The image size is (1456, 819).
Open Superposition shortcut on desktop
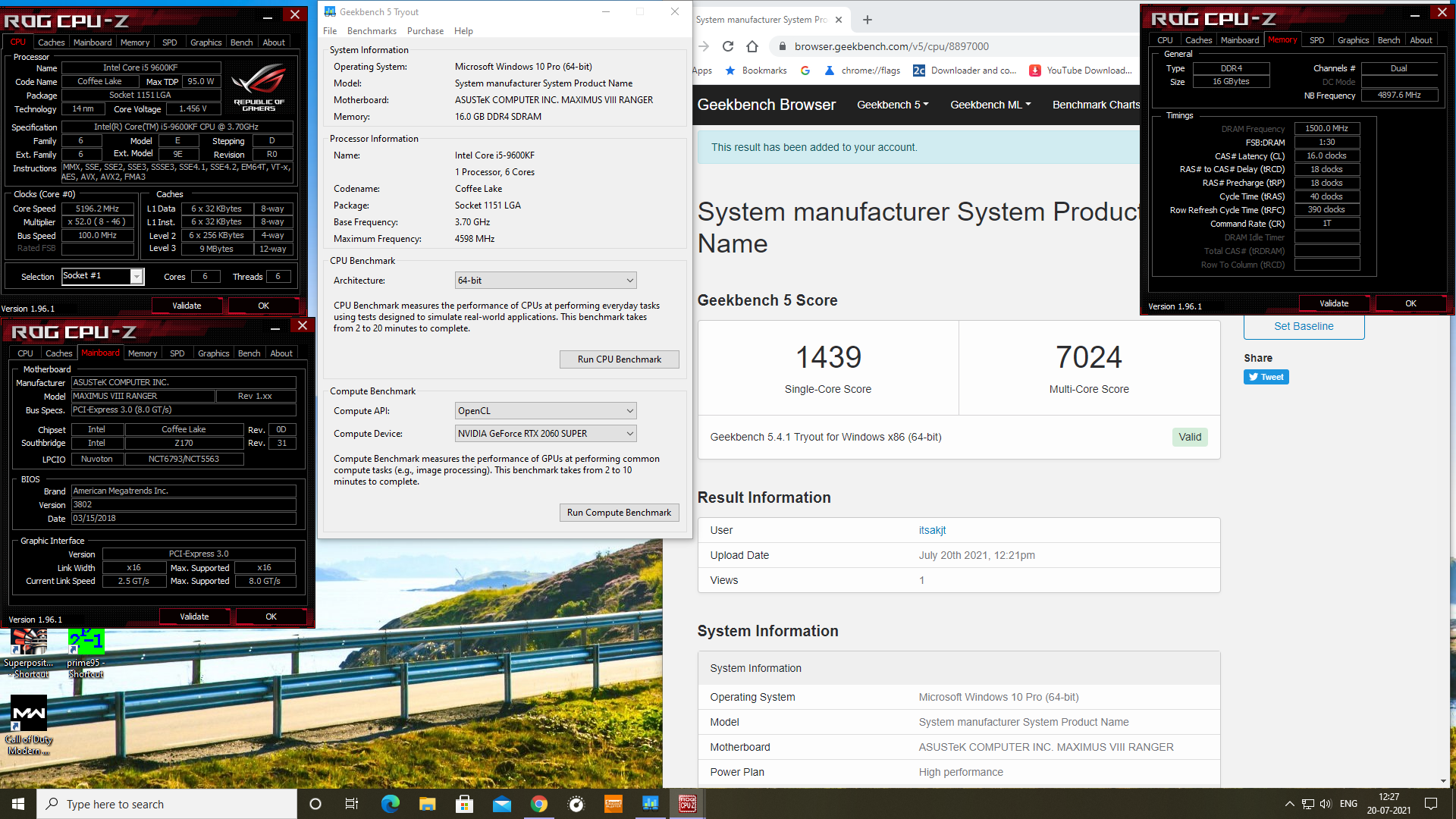[x=30, y=654]
